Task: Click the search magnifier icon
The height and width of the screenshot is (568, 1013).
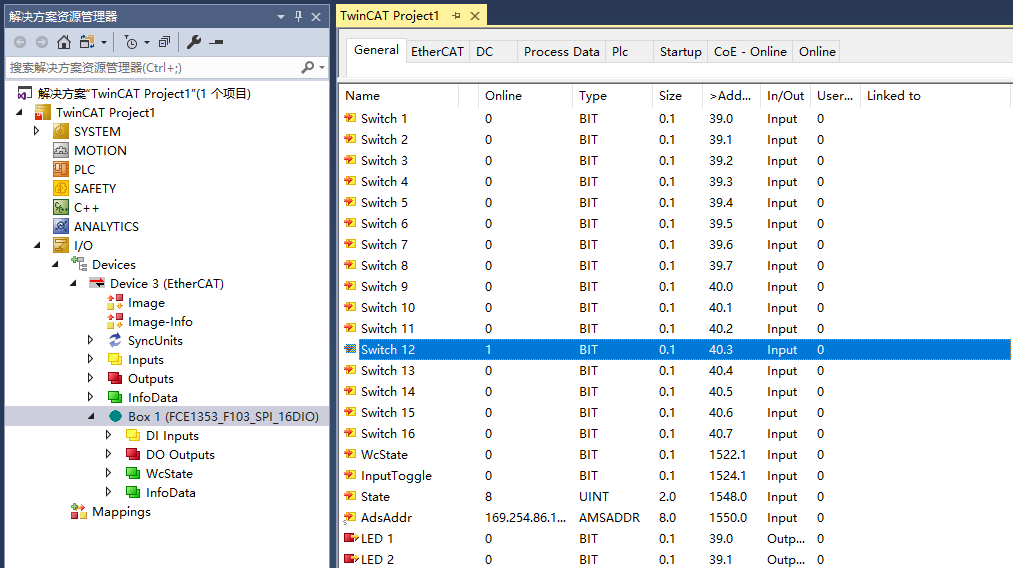Action: 308,67
